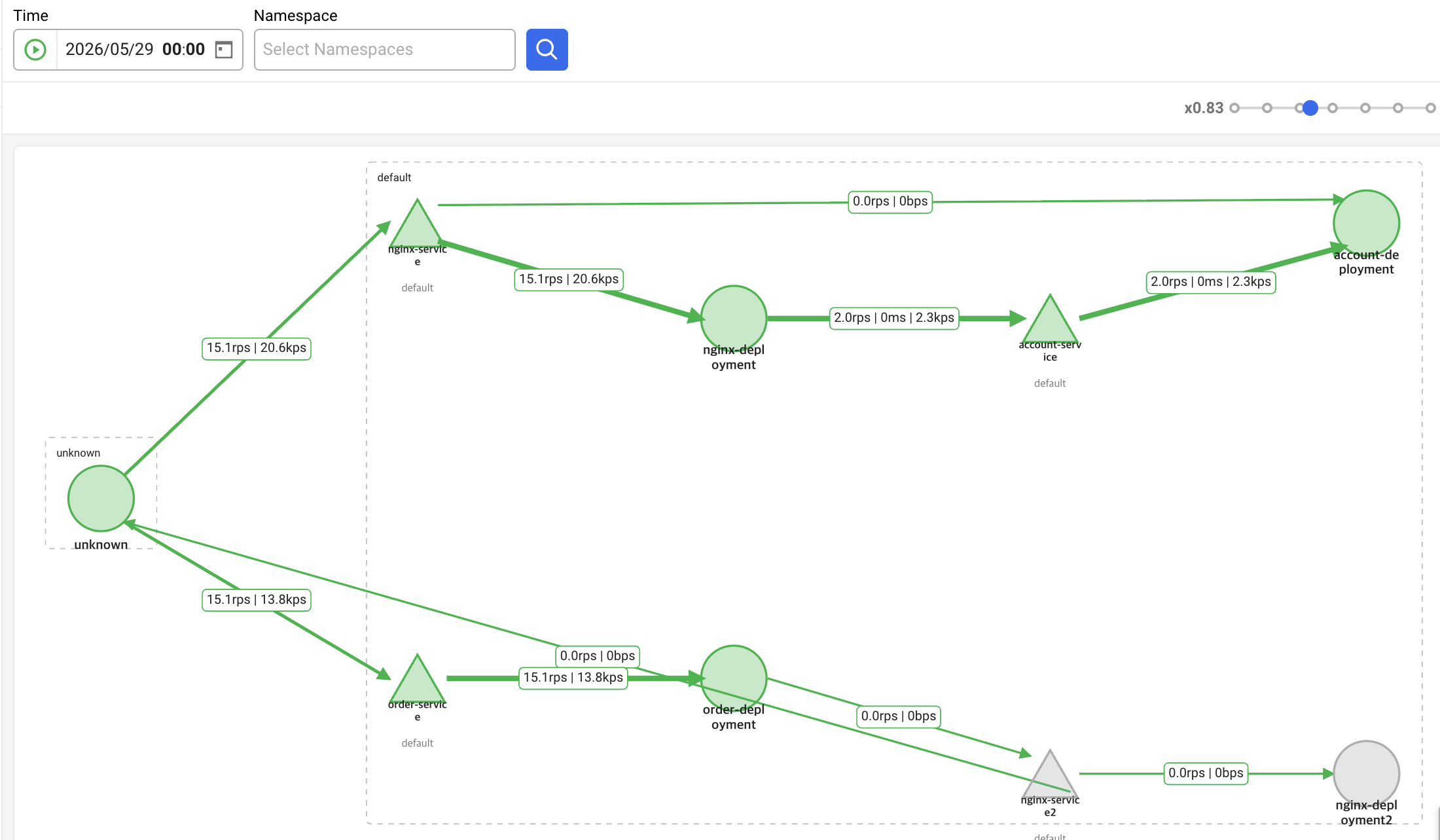Click the unknown namespace group label
This screenshot has height=840, width=1440.
pos(79,453)
